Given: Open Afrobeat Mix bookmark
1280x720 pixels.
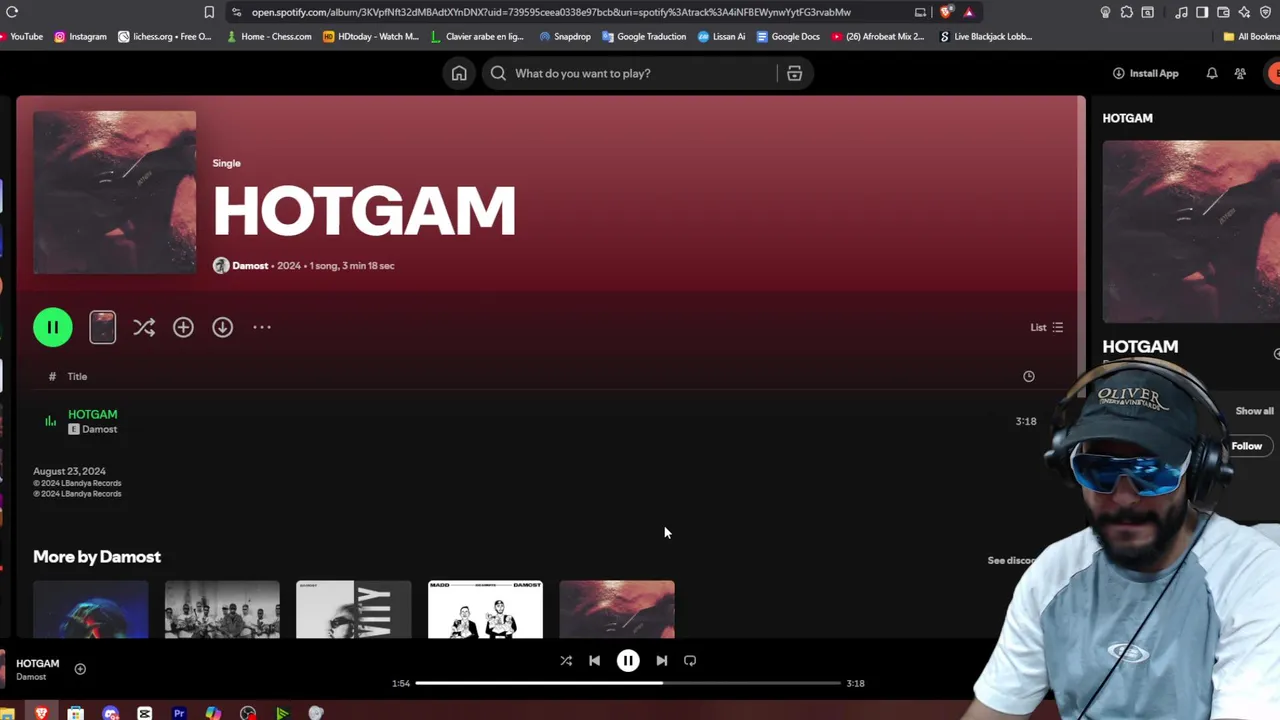Looking at the screenshot, I should [878, 36].
